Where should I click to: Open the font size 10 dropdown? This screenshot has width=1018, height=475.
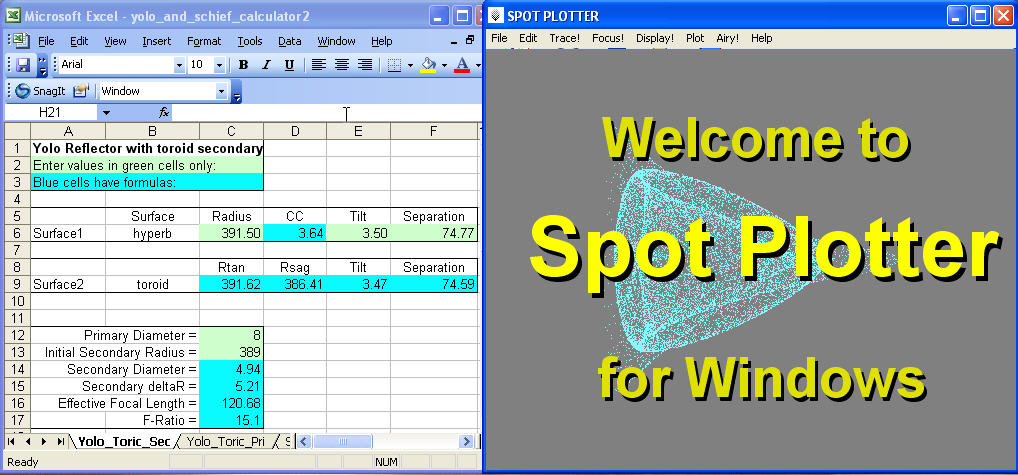pos(219,65)
